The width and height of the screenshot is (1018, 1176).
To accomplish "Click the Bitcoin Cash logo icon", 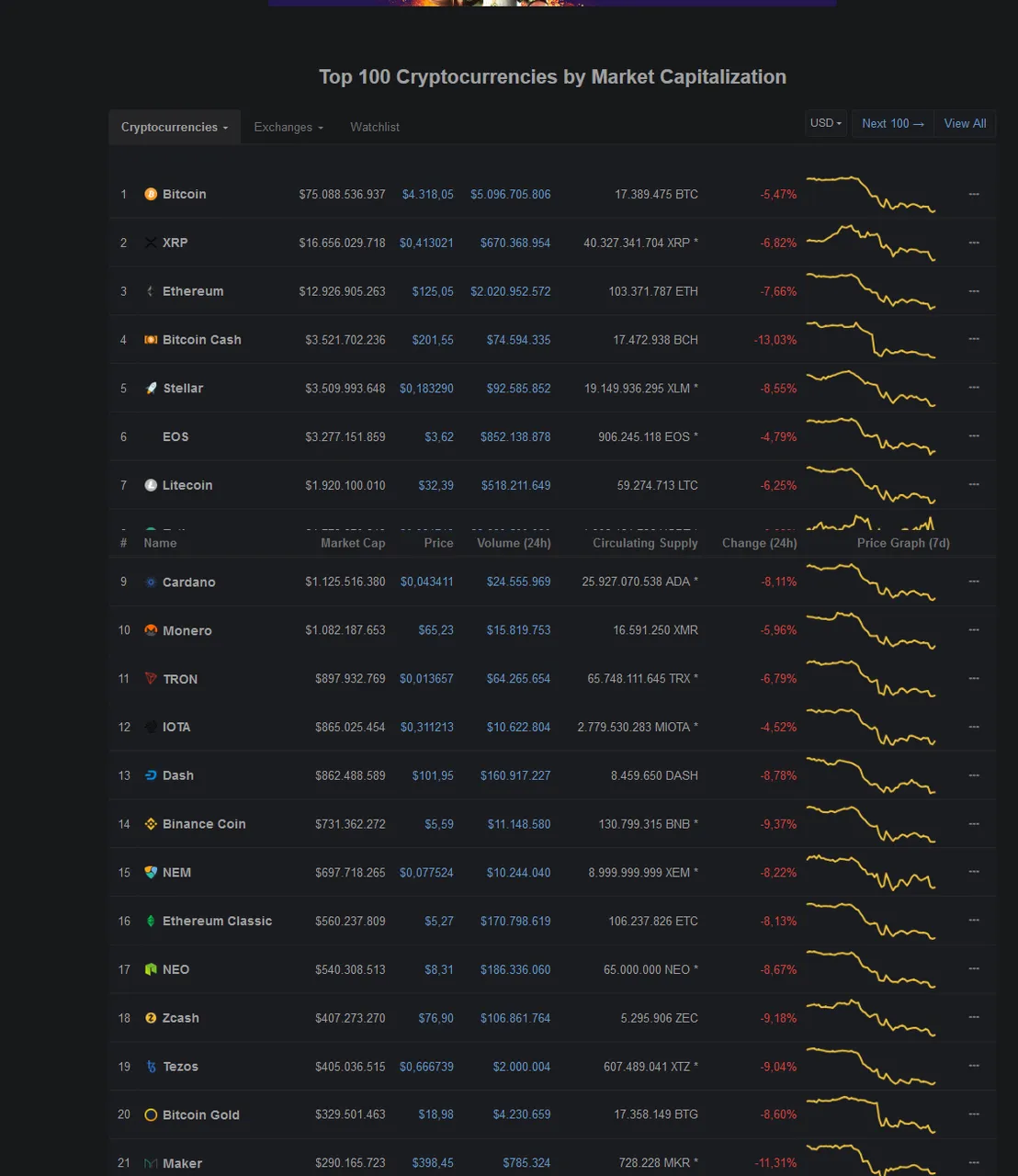I will pyautogui.click(x=151, y=340).
